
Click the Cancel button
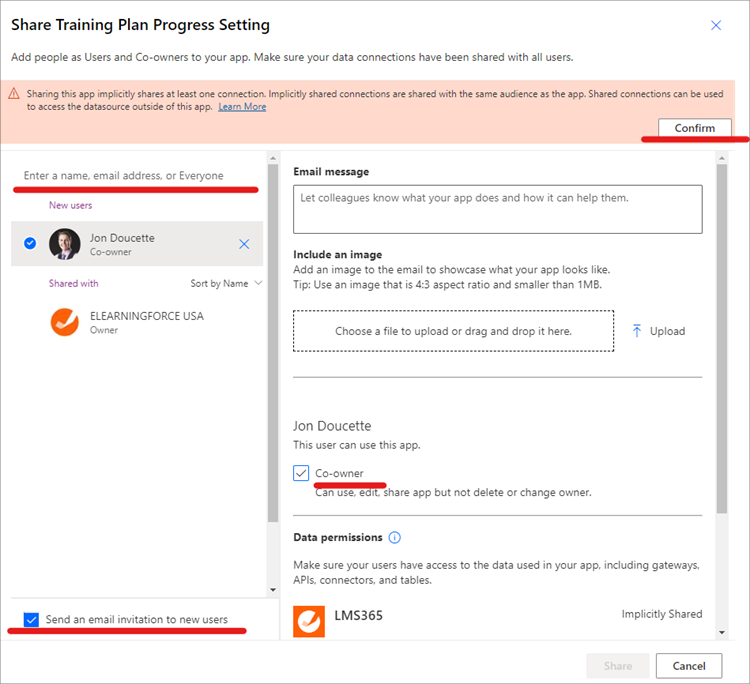[689, 666]
